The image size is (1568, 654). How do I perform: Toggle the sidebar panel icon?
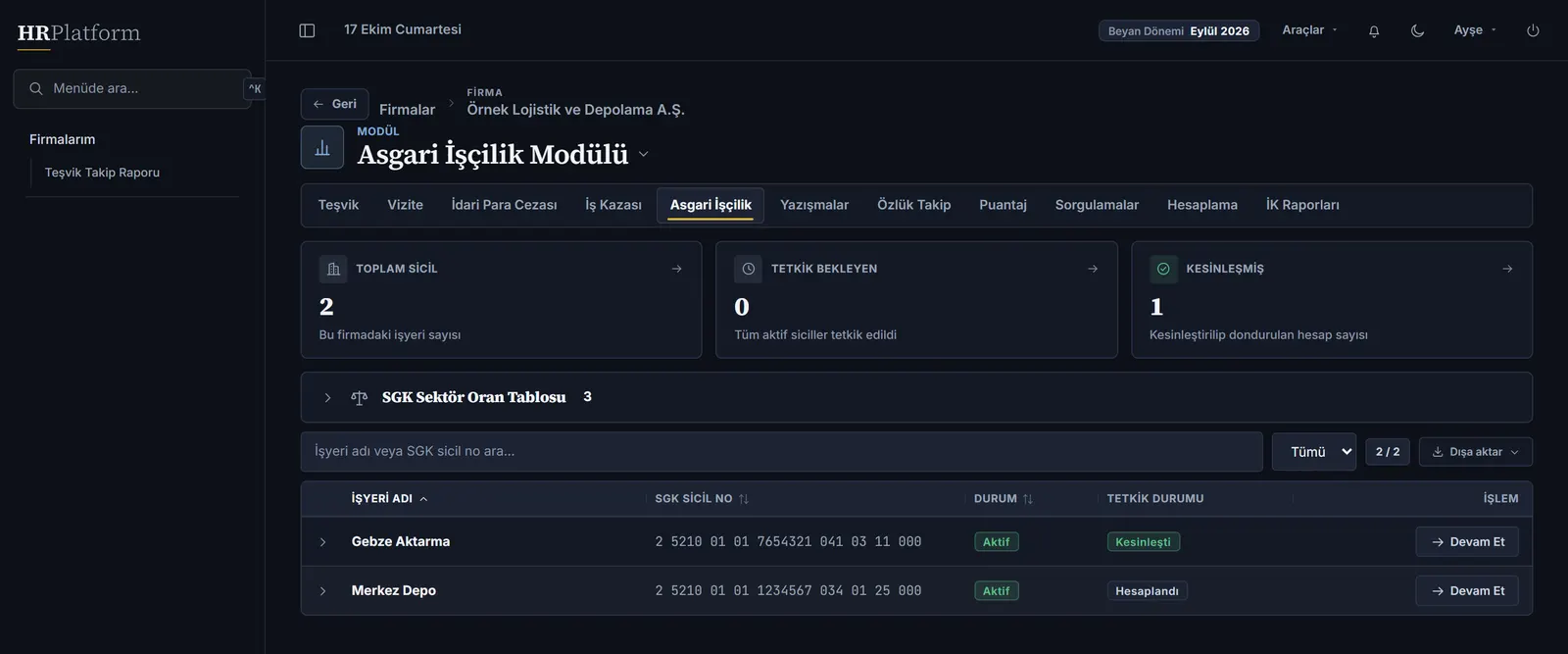click(307, 30)
